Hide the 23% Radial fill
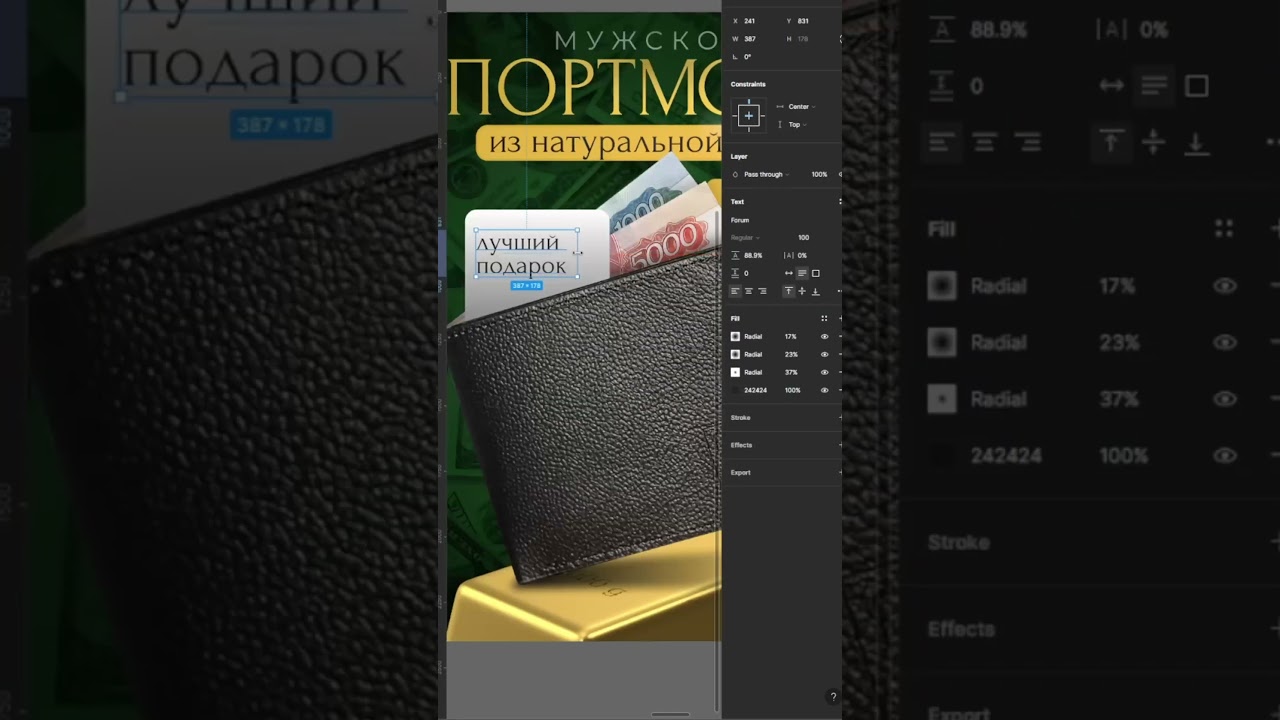Image resolution: width=1280 pixels, height=720 pixels. pos(824,355)
